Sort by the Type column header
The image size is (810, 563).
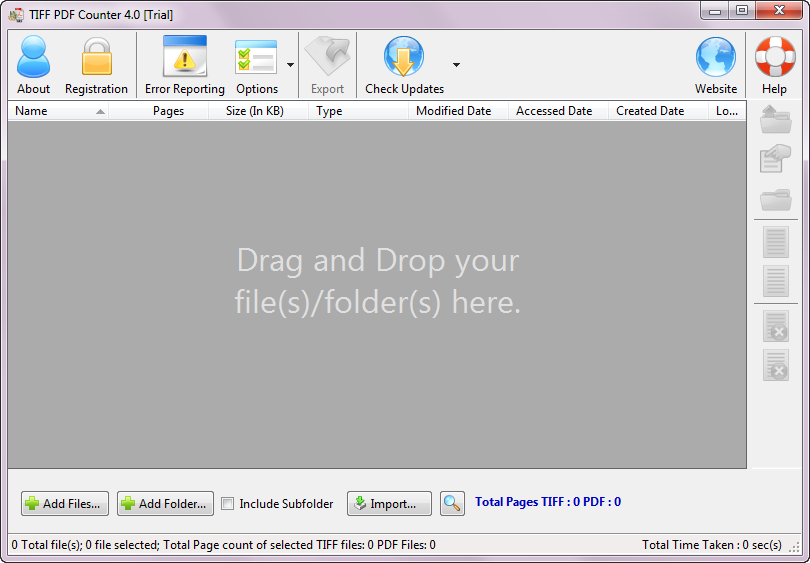coord(359,111)
